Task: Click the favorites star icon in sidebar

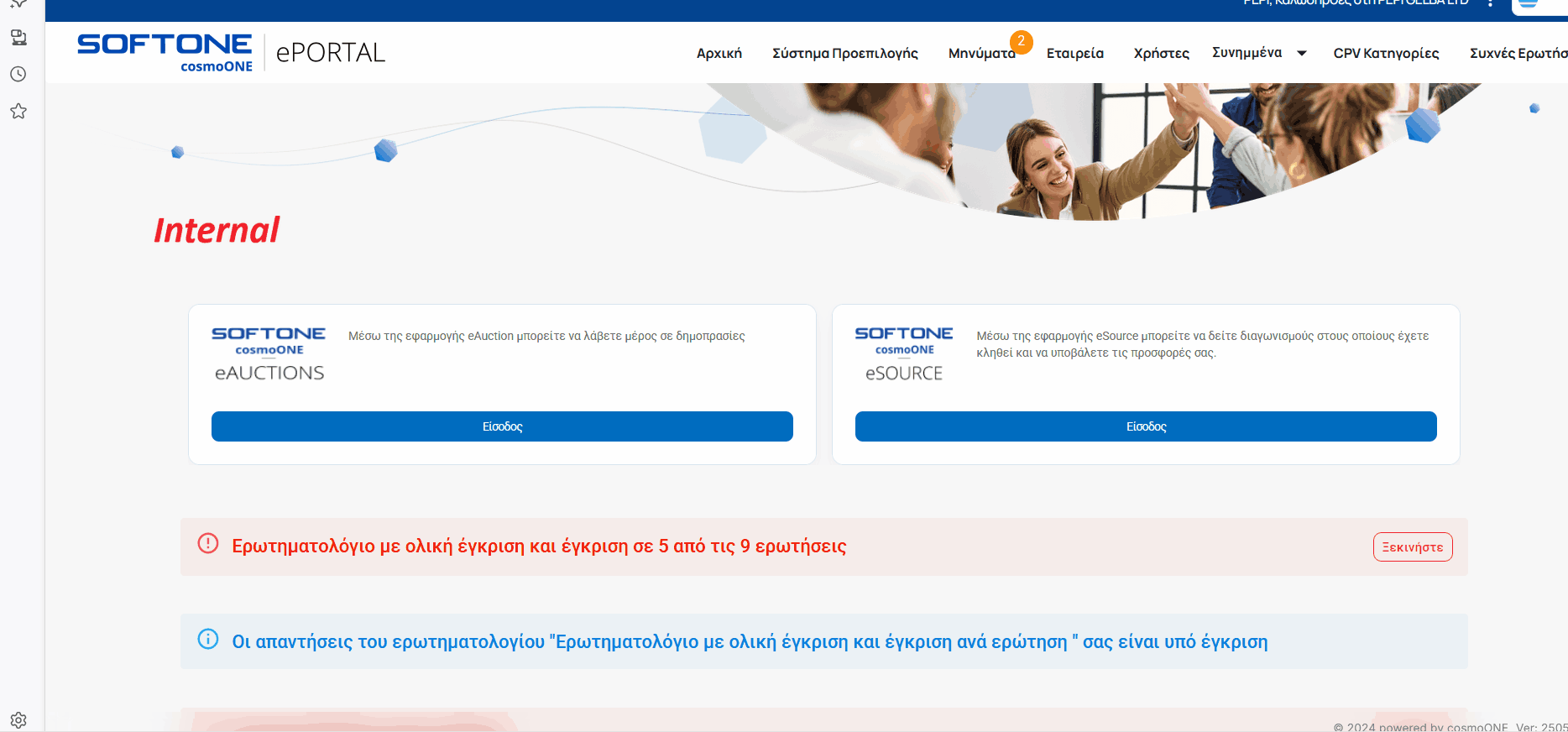Action: click(x=18, y=111)
